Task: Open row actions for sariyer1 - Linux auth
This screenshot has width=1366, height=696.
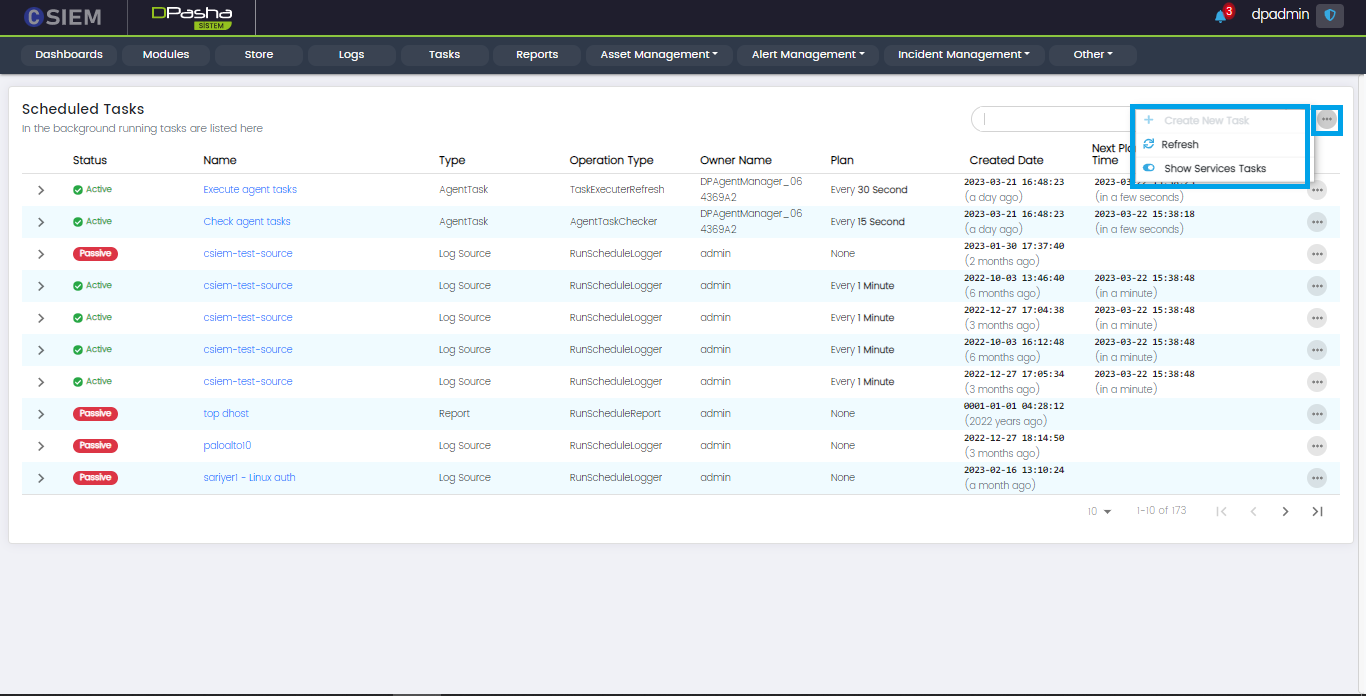Action: pyautogui.click(x=1316, y=478)
